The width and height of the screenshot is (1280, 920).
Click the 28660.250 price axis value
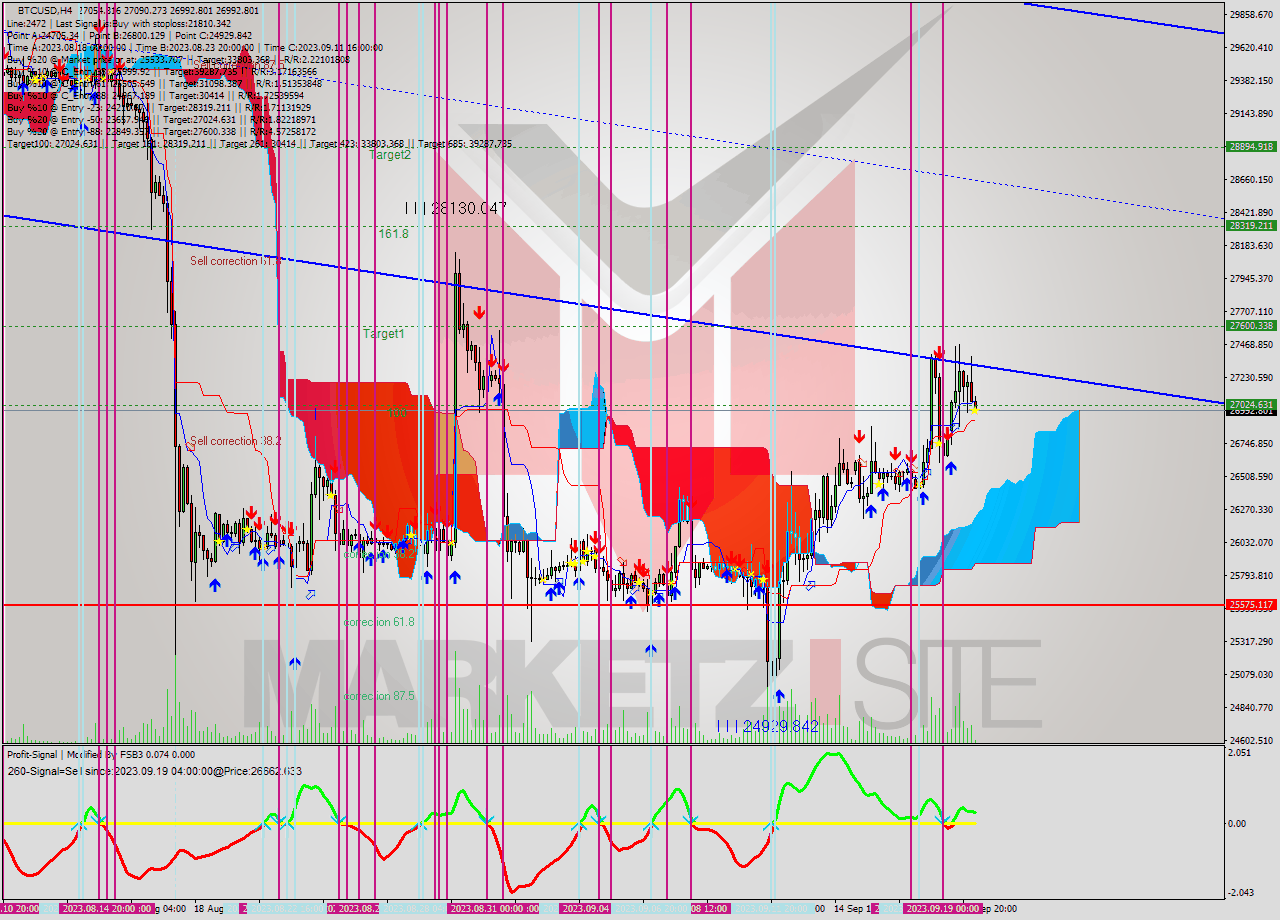pos(1252,180)
